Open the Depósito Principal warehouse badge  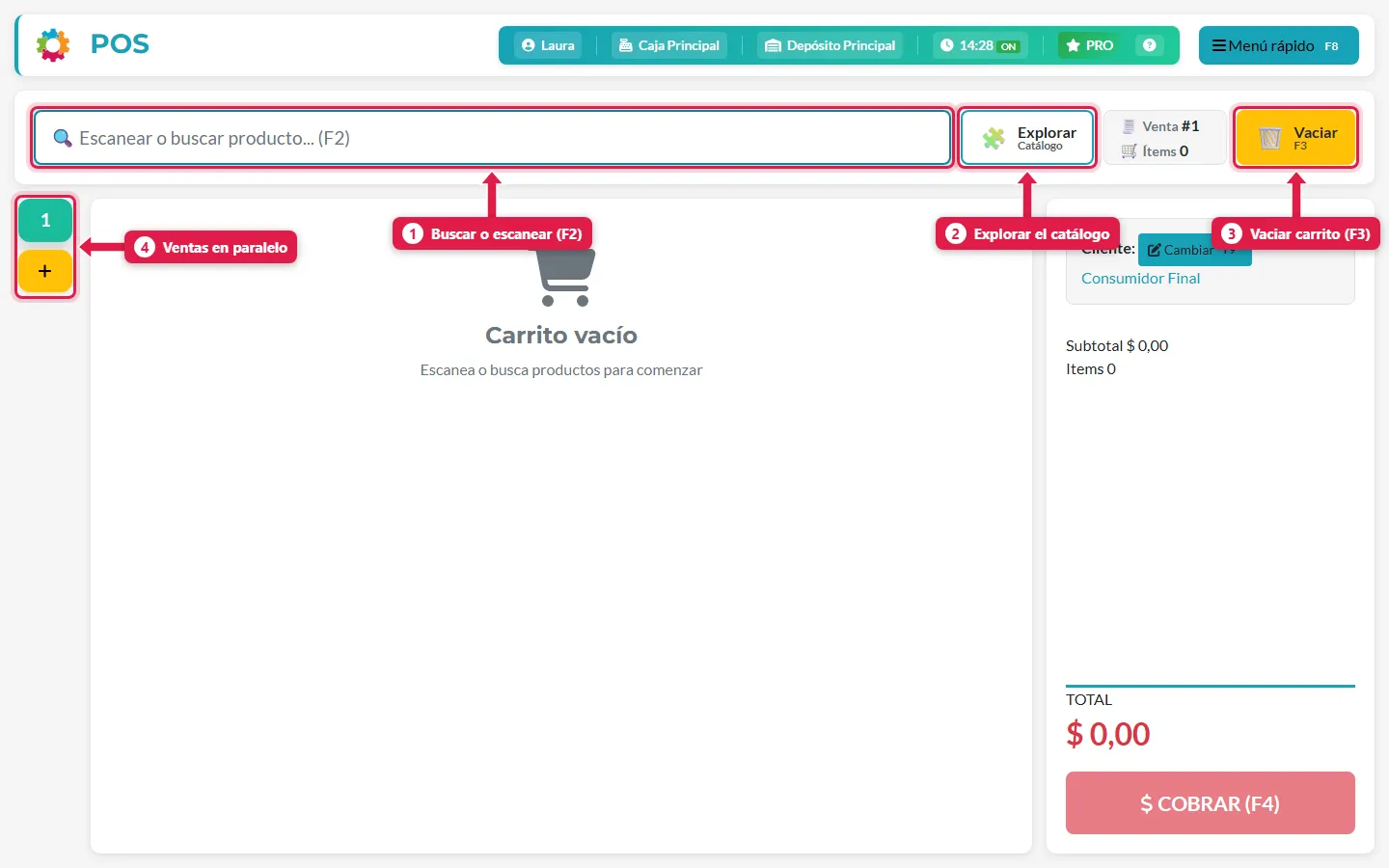pyautogui.click(x=830, y=45)
